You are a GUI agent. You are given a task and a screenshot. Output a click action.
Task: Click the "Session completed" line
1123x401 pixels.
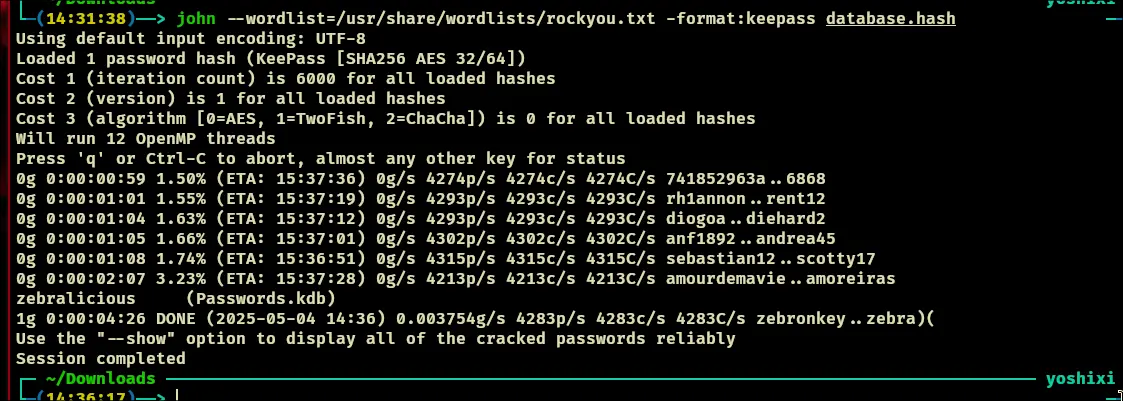100,358
